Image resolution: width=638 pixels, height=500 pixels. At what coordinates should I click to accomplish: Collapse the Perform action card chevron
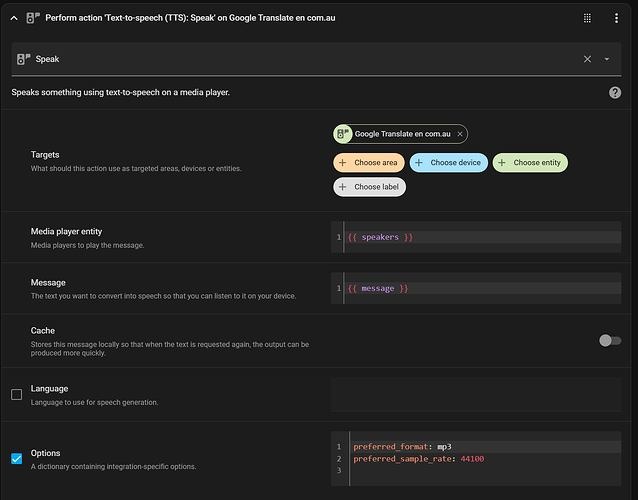point(14,18)
